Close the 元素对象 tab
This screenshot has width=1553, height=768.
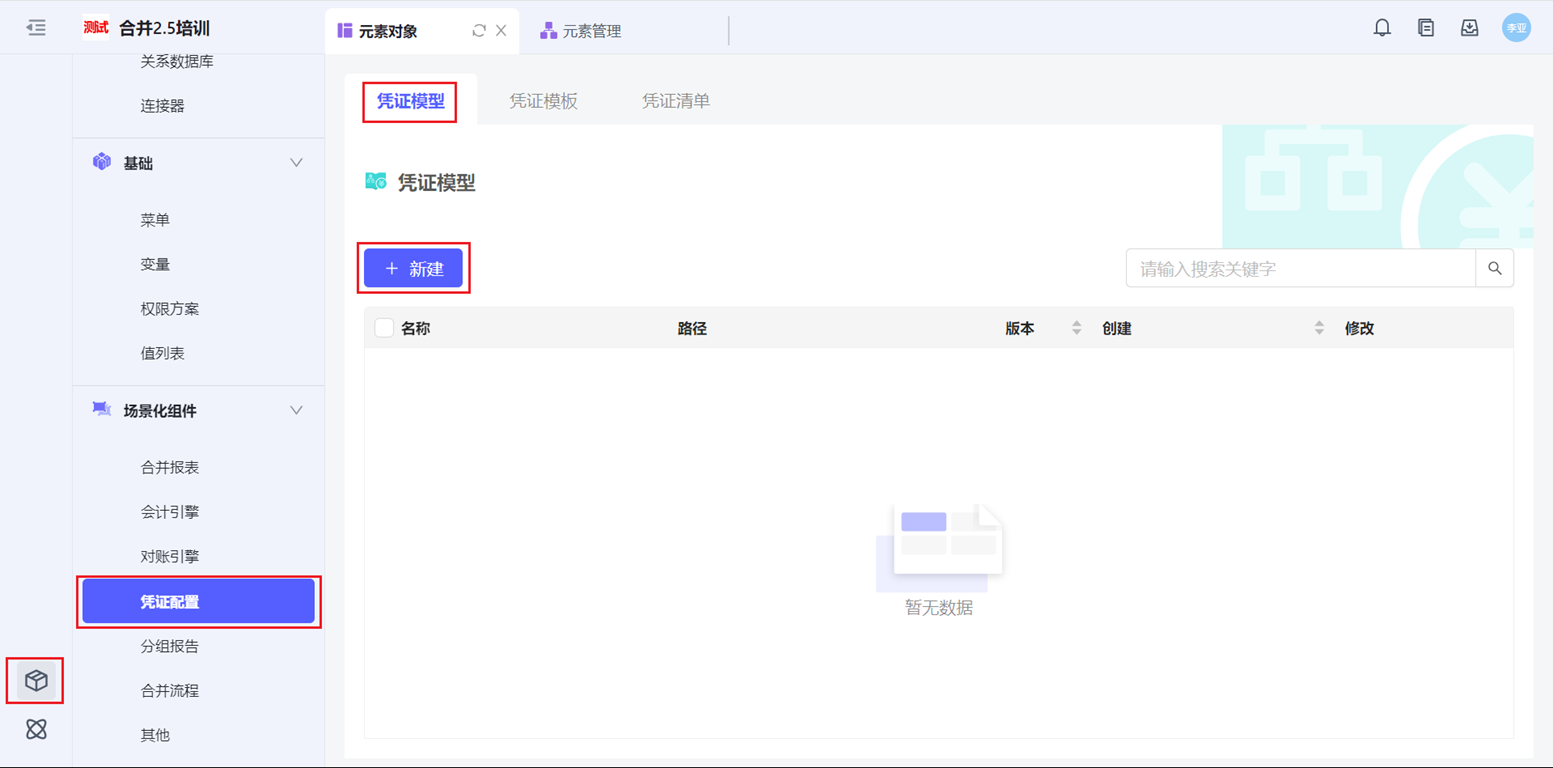coord(501,31)
